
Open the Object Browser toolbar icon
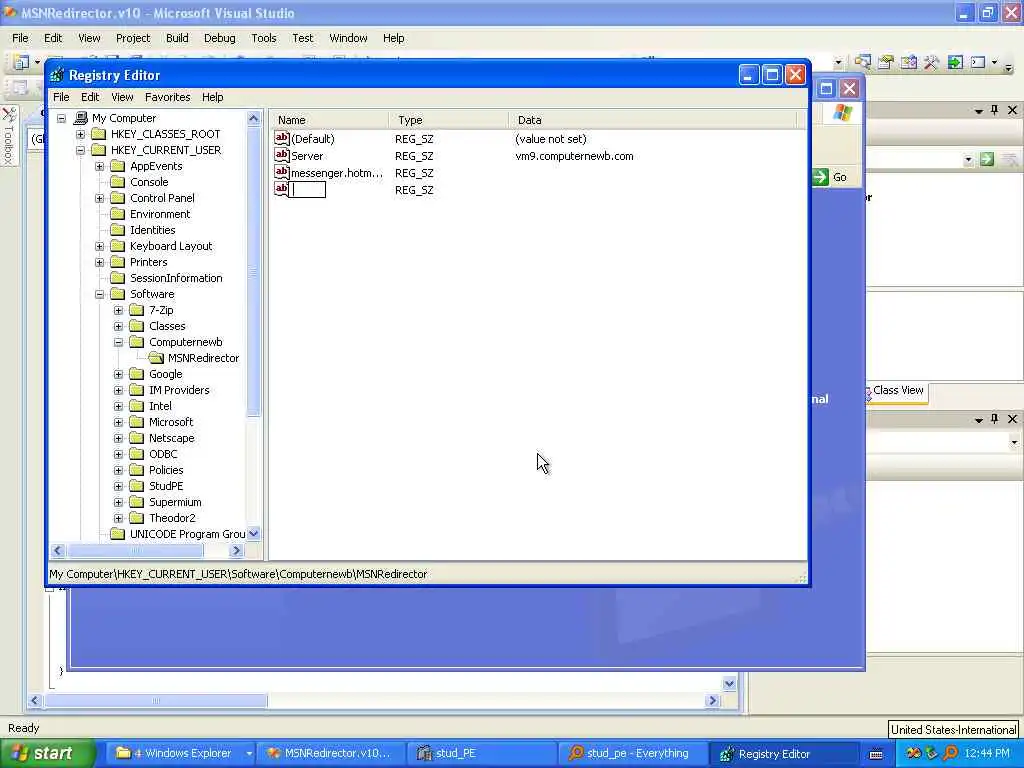(909, 63)
